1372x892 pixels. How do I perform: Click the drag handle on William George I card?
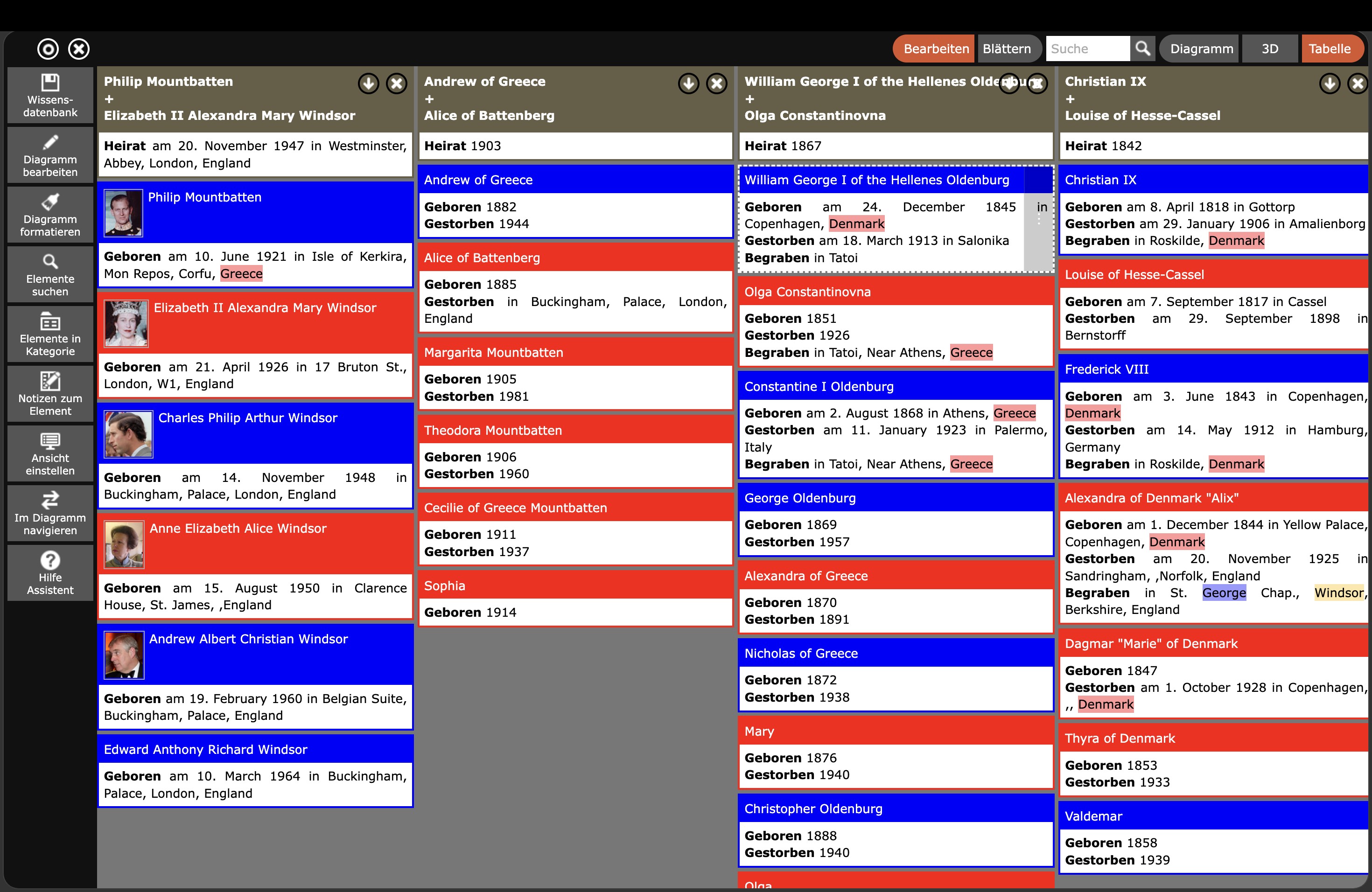[1039, 219]
